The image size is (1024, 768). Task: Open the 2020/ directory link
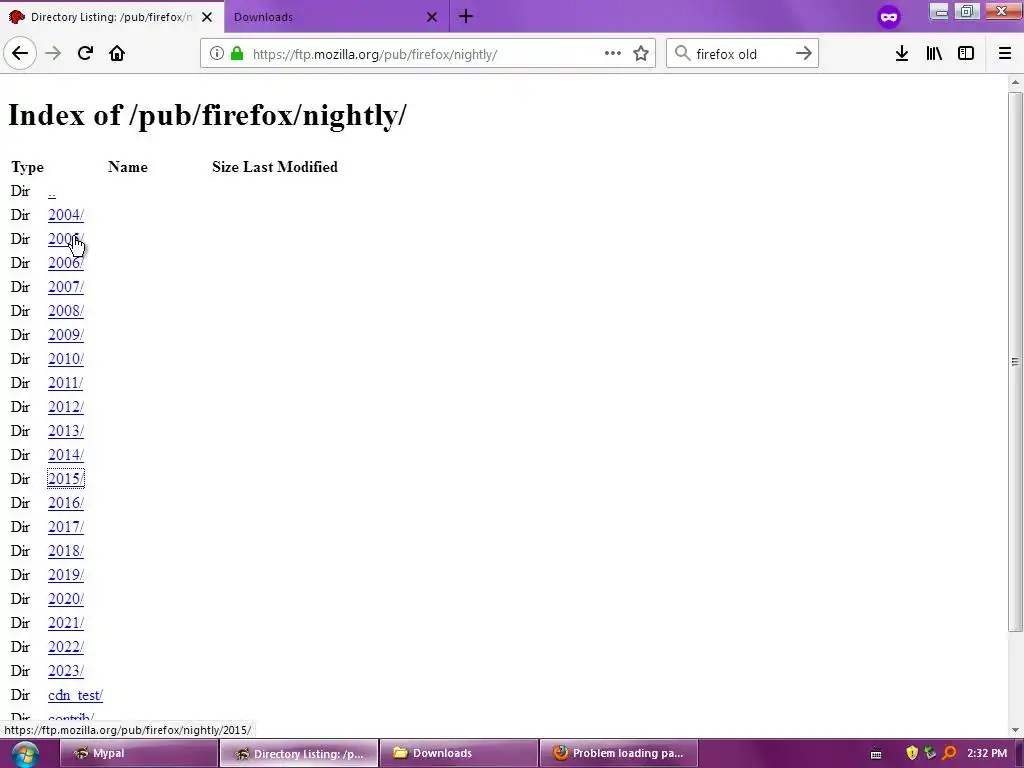click(66, 599)
